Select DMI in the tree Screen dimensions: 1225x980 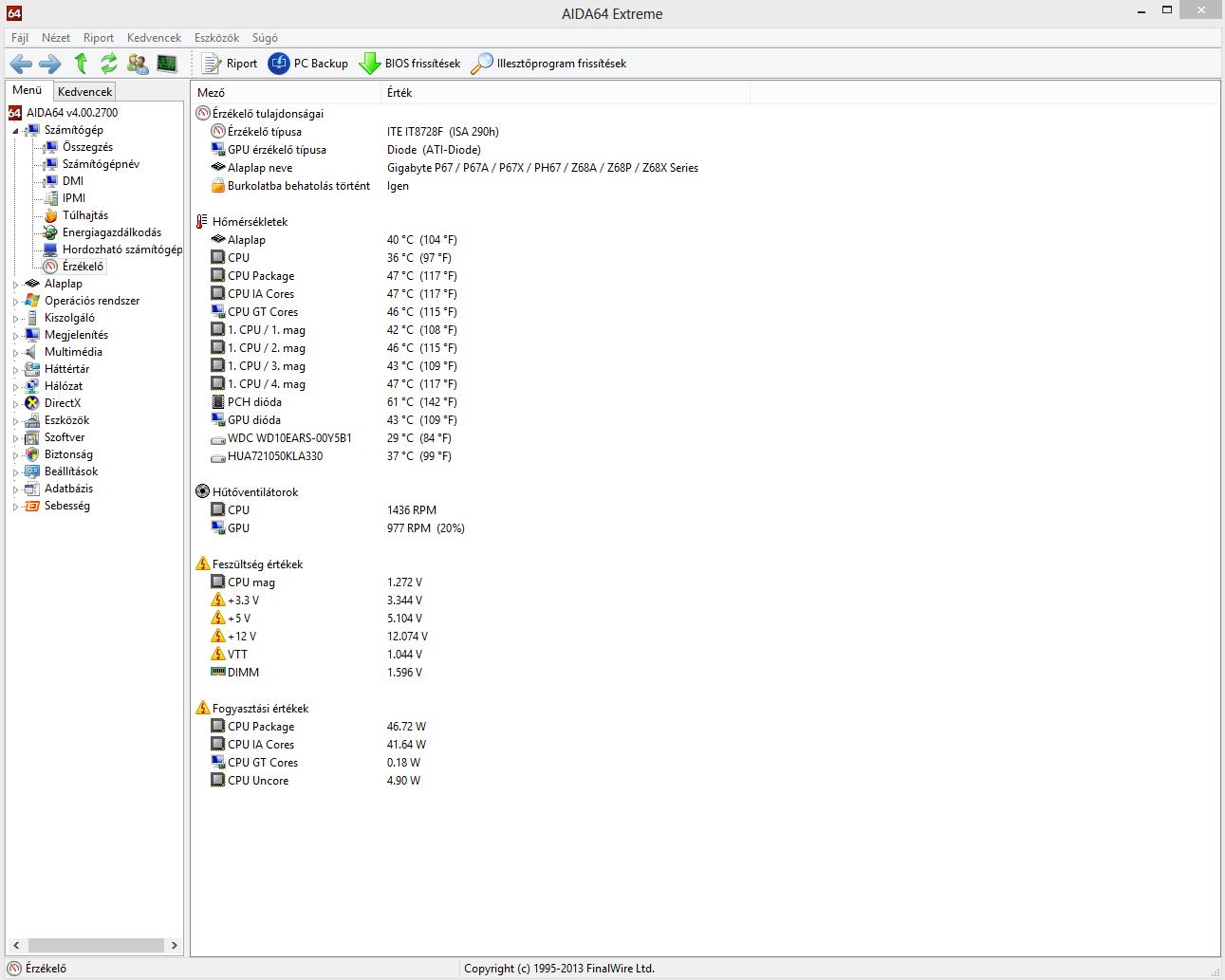(73, 181)
